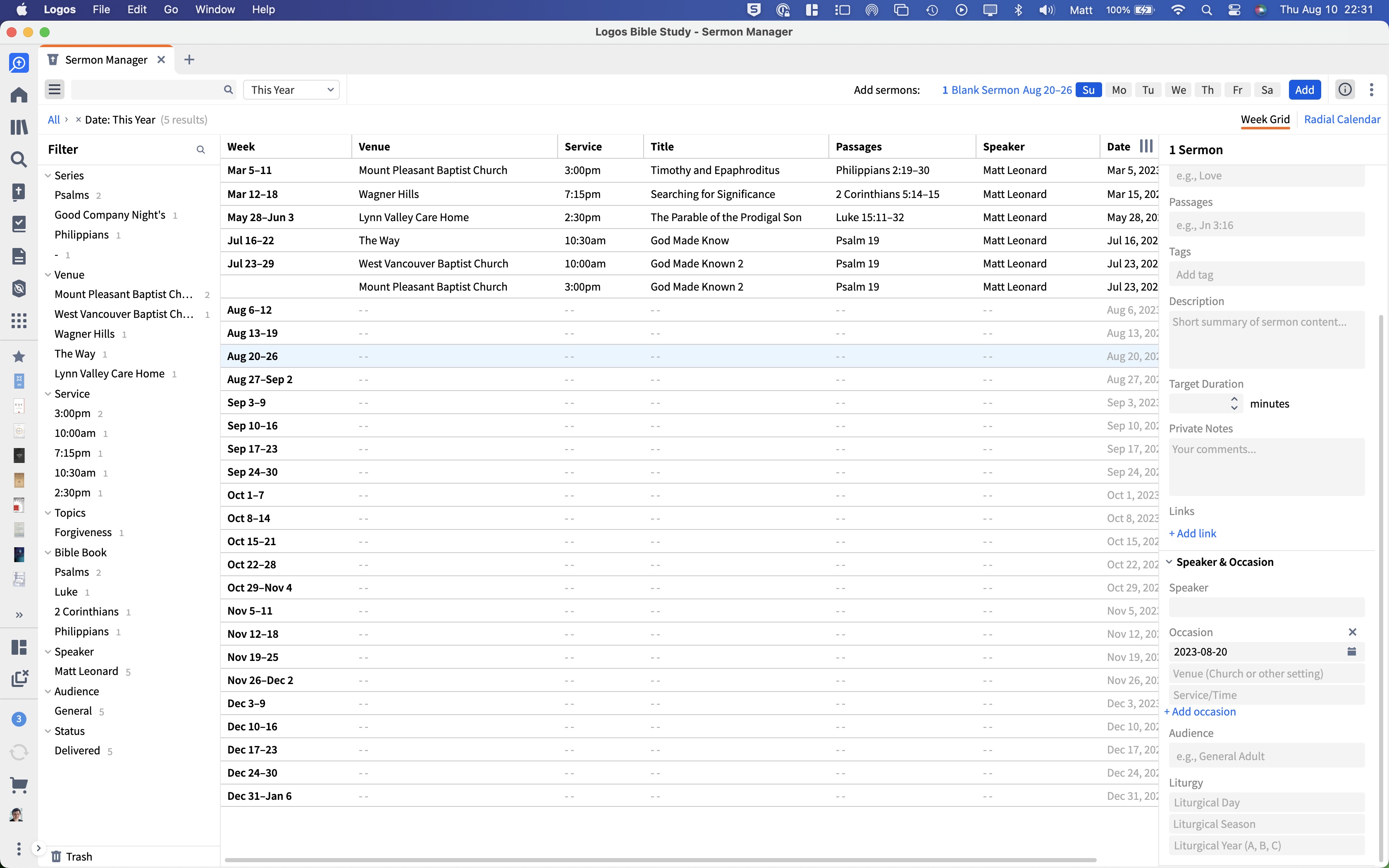Click the Add tag input field

[x=1266, y=274]
